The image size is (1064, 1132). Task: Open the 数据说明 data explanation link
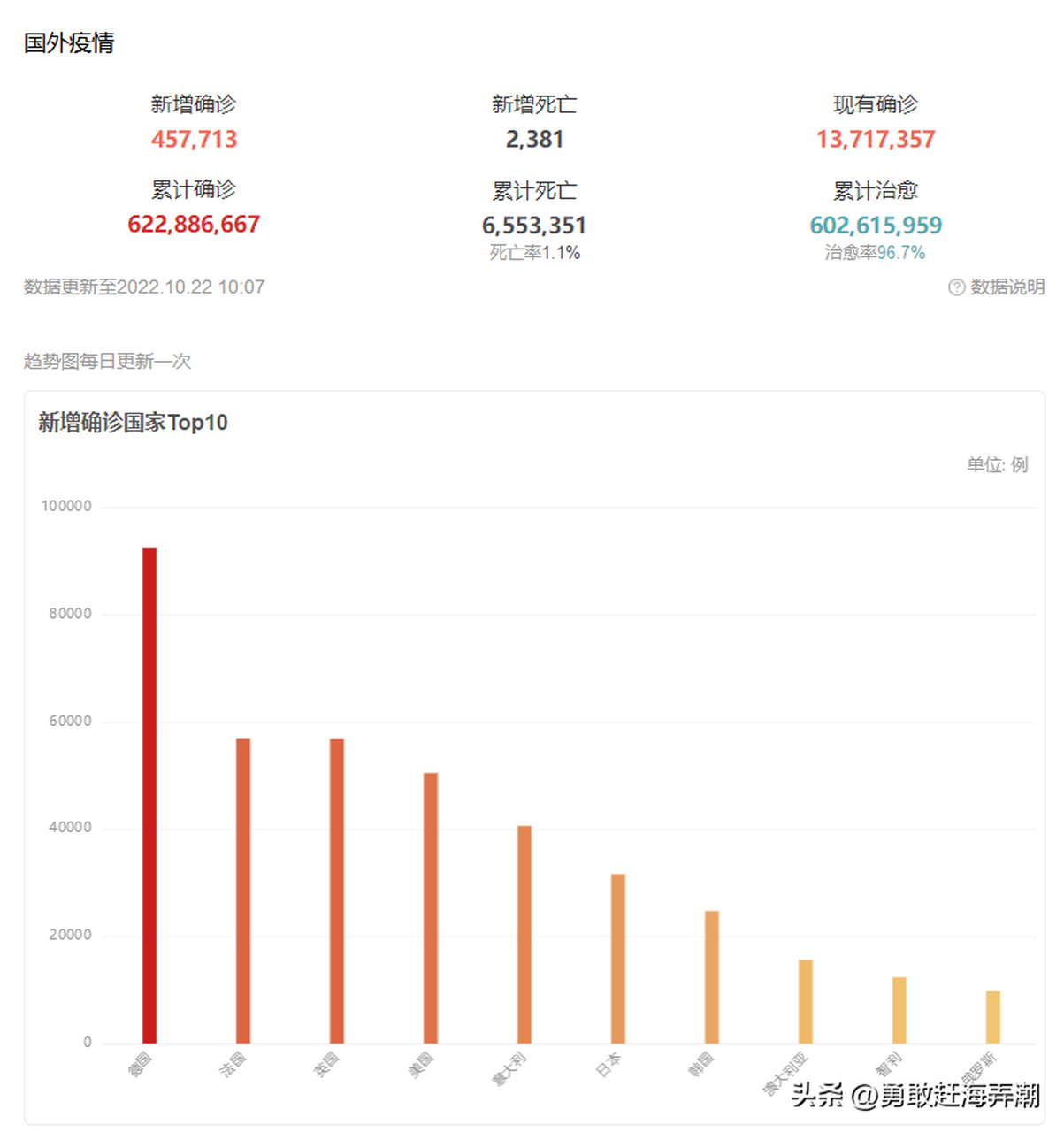point(1006,287)
